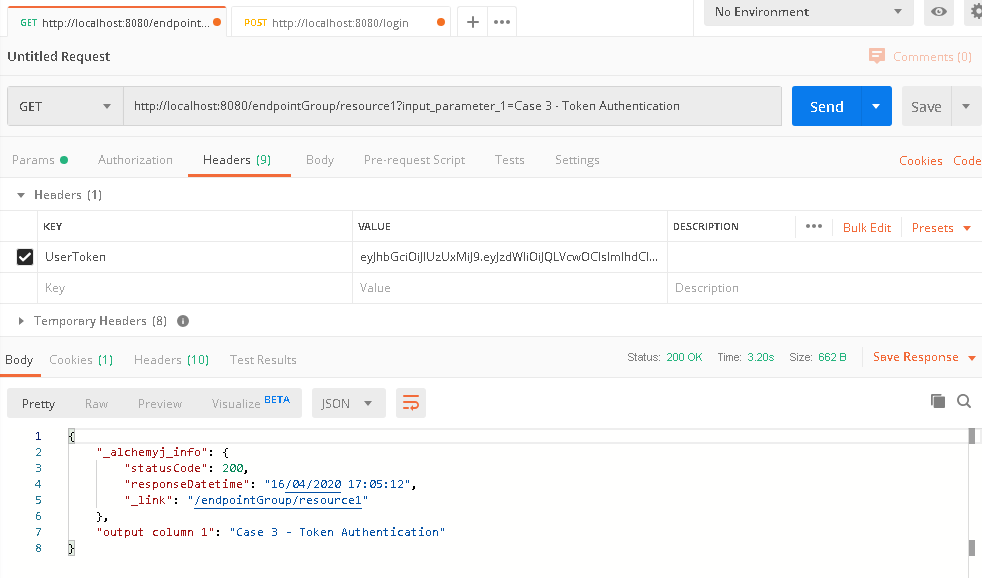Open the Pre-request Script tab
Screen dimensions: 982x578
click(x=414, y=160)
